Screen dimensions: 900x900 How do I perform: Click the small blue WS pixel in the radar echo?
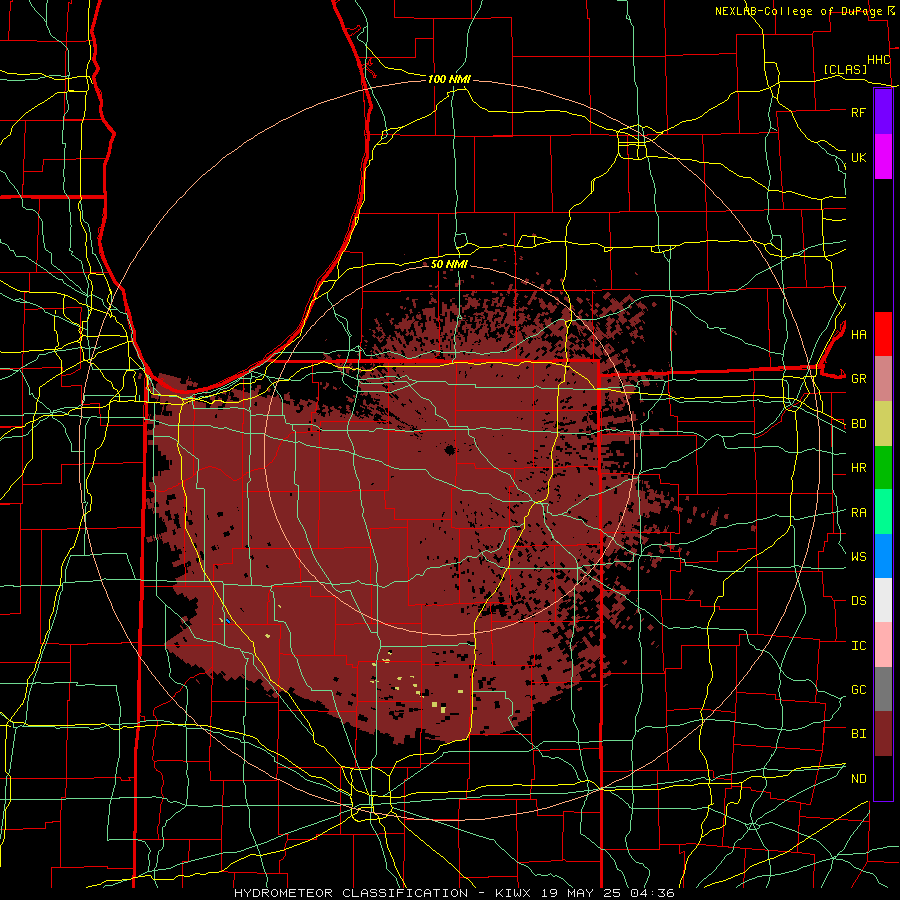(x=228, y=621)
